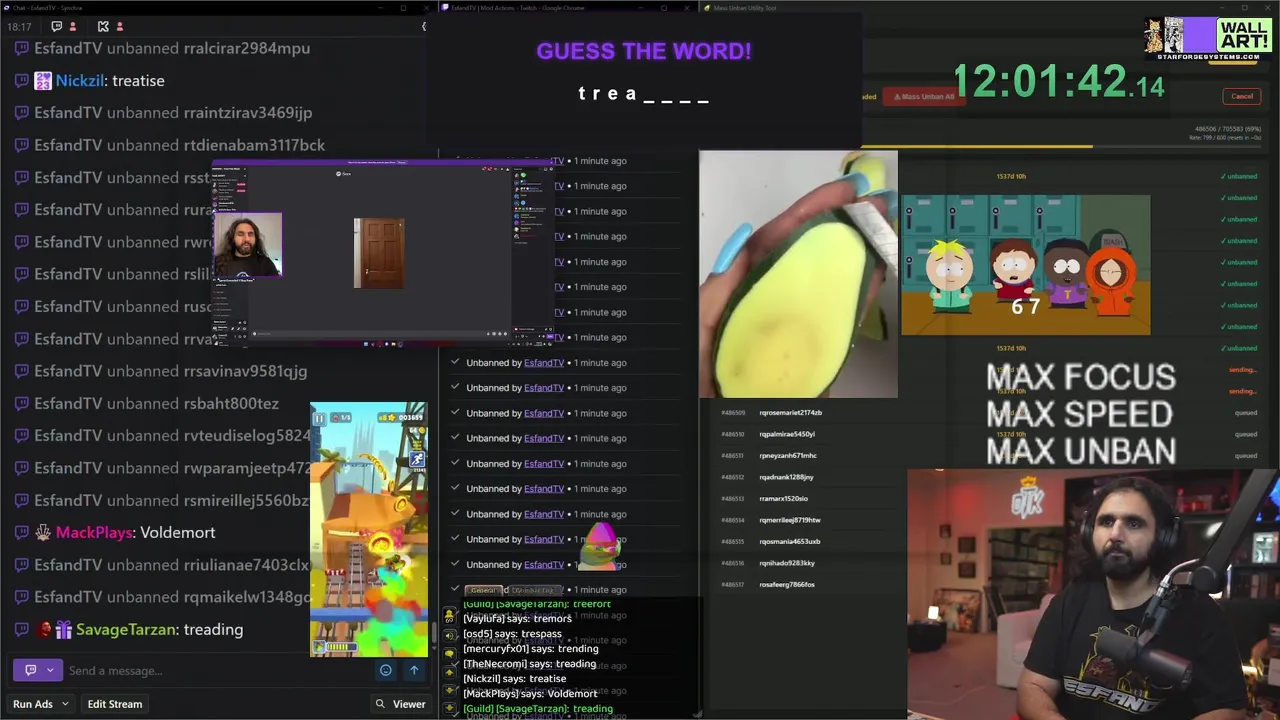
Task: Click SavageTarzan's avatar badge in chat
Action: [44, 630]
